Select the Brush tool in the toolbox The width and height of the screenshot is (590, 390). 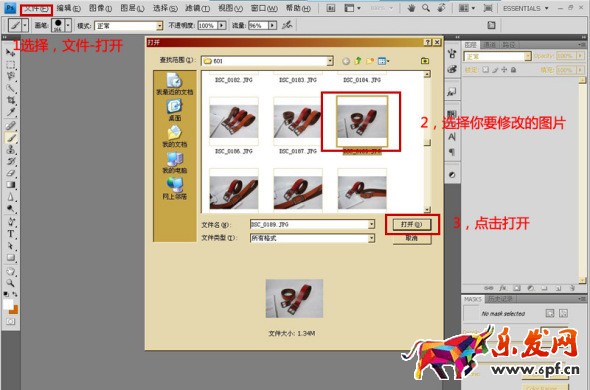(x=10, y=137)
